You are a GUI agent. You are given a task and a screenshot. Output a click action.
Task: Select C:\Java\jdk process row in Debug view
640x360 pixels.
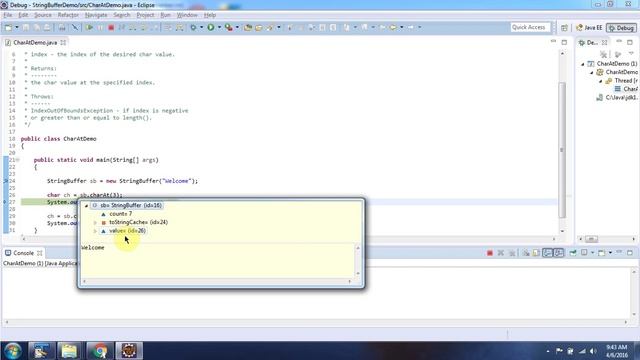(617, 98)
